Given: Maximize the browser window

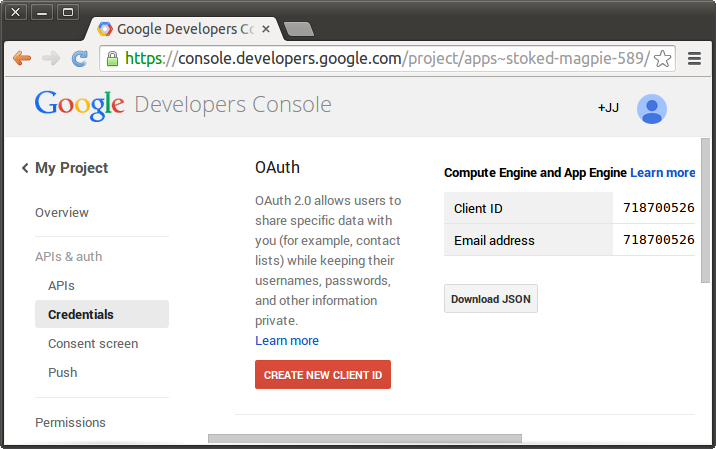Looking at the screenshot, I should [x=68, y=12].
